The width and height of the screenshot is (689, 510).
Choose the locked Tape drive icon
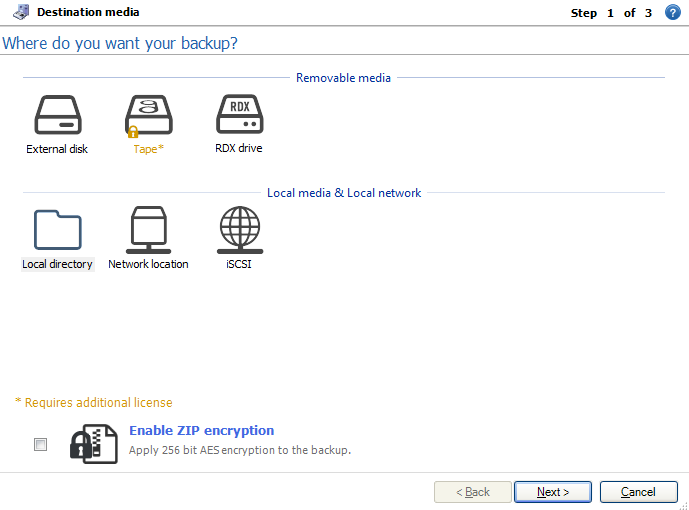click(149, 116)
